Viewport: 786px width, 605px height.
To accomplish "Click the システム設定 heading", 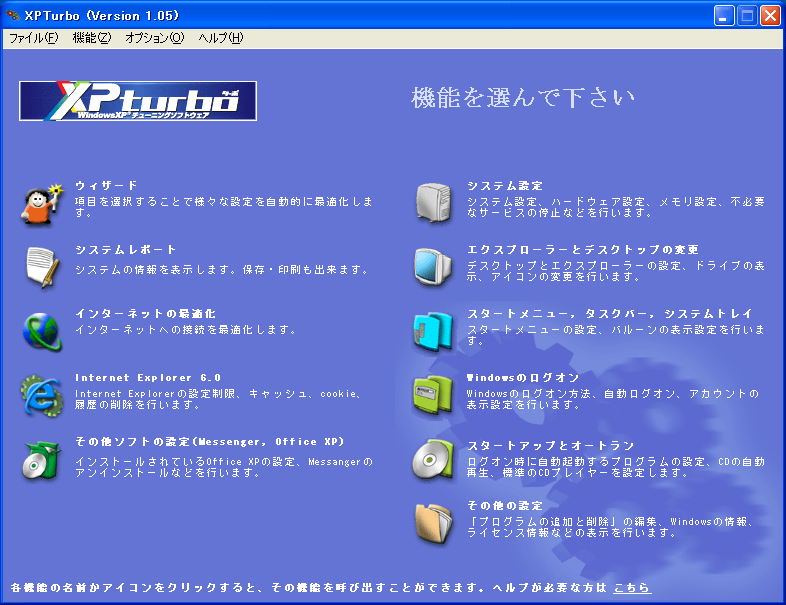I will [505, 186].
